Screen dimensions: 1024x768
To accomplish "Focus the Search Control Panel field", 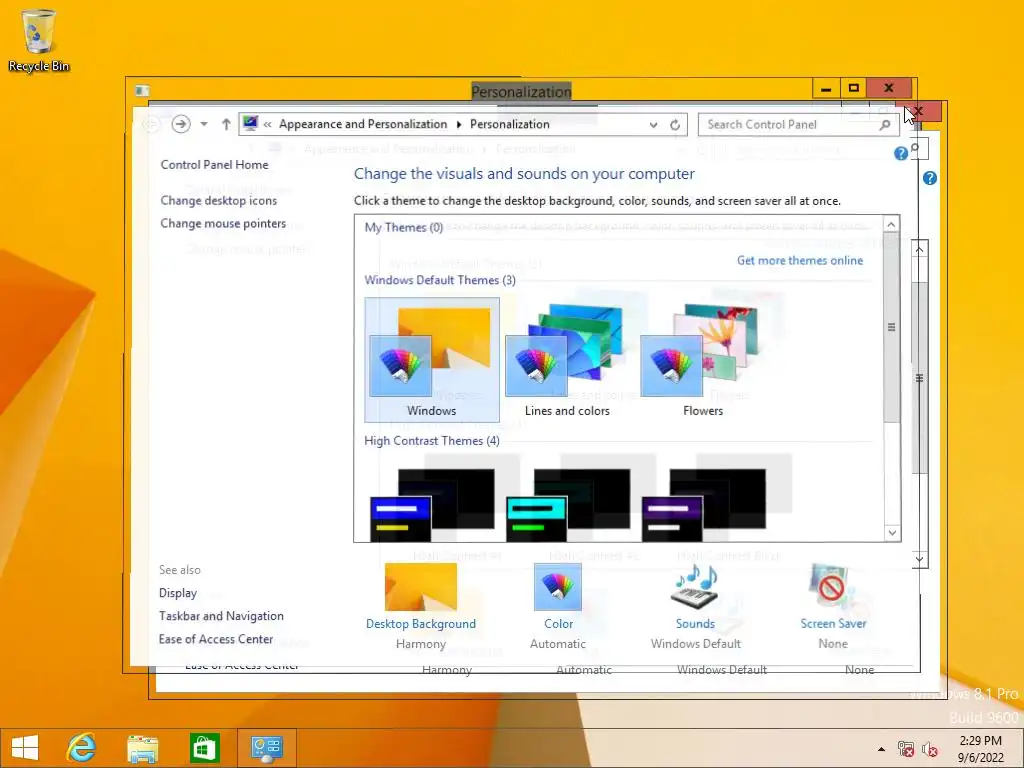I will (798, 125).
